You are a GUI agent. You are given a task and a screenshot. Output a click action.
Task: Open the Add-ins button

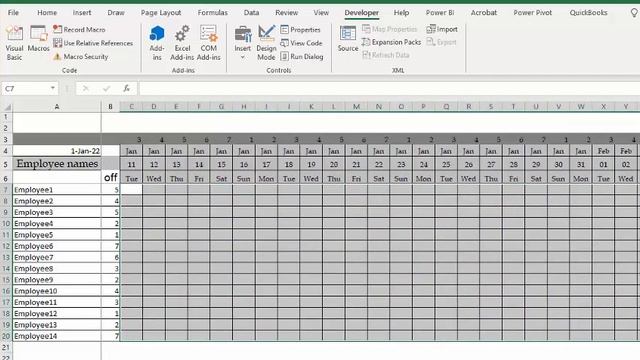pos(157,43)
